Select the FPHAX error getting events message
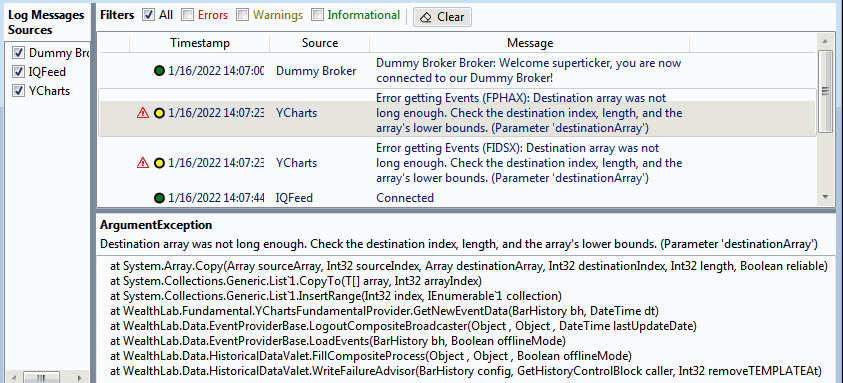Screen dimensions: 843x383 tap(529, 113)
